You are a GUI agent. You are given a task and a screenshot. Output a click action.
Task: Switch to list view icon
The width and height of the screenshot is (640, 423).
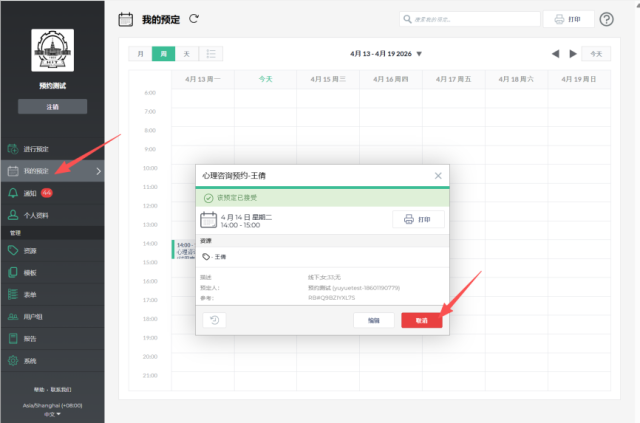(212, 54)
